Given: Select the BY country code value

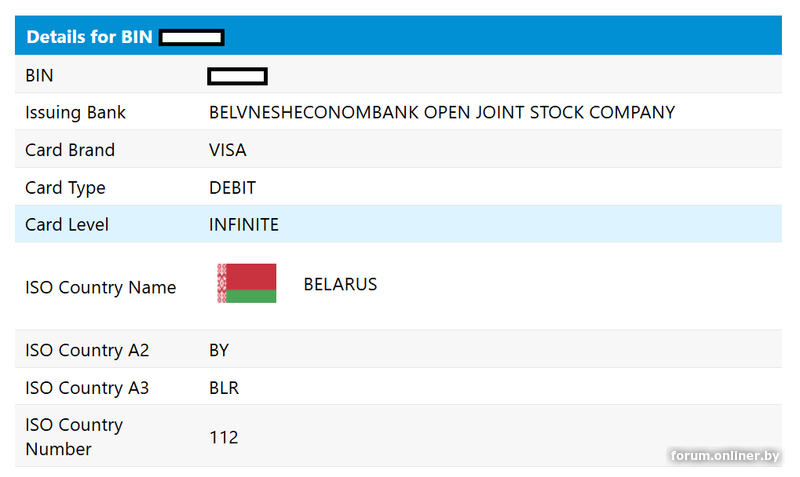Looking at the screenshot, I should coord(219,350).
